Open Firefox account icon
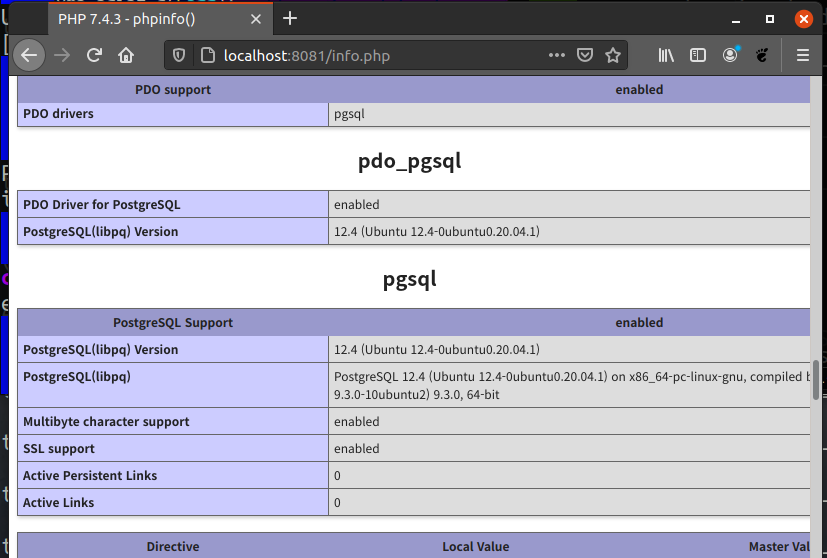This screenshot has height=558, width=827. [730, 55]
